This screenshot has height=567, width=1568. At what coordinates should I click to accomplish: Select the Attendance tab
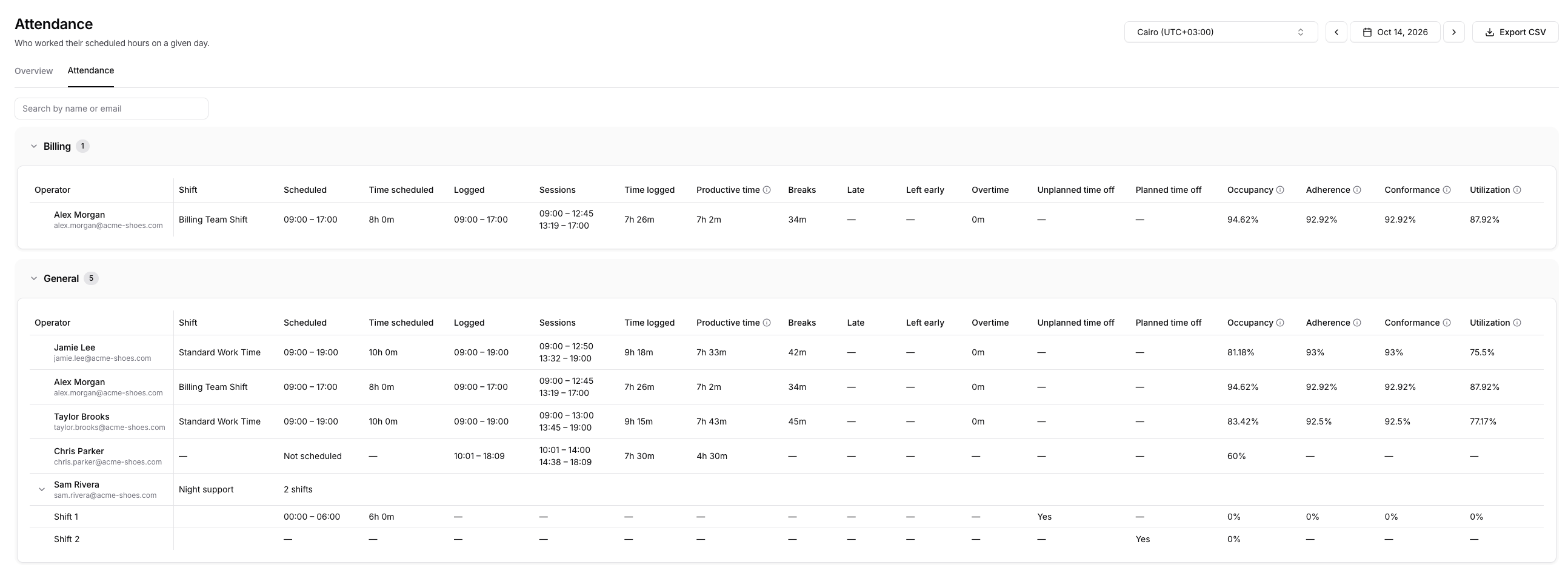pos(91,70)
